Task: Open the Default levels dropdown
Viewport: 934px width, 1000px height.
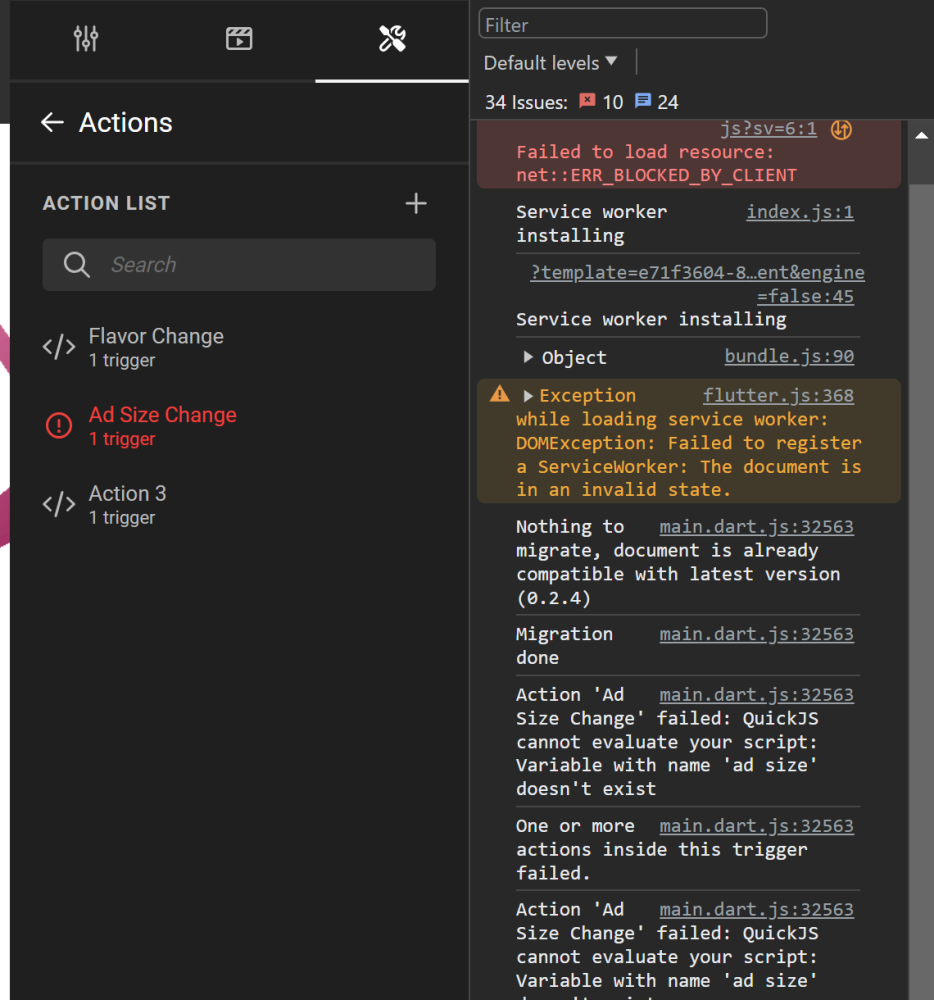Action: 550,62
